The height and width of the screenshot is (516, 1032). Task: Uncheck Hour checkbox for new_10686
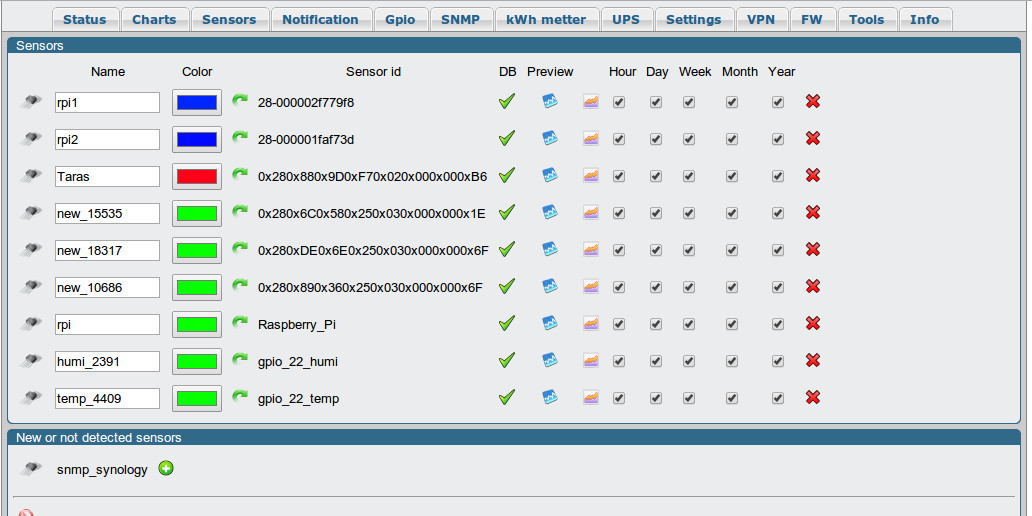pyautogui.click(x=619, y=286)
